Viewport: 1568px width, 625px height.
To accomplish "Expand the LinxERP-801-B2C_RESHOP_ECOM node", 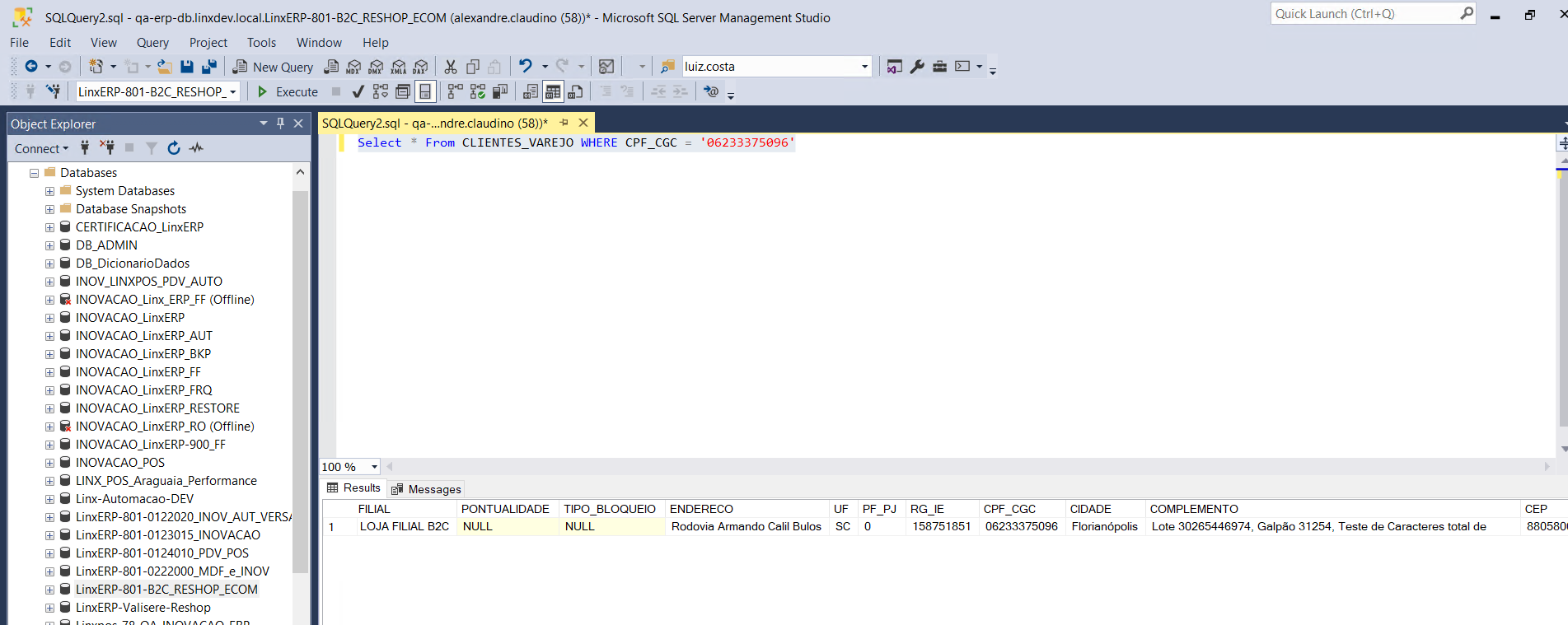I will tap(49, 590).
